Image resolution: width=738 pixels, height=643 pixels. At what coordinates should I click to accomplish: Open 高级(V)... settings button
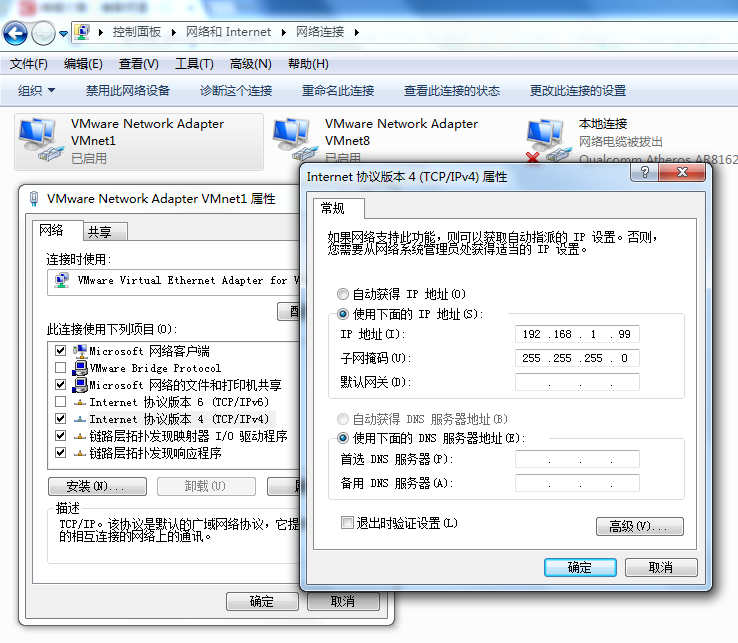[640, 526]
